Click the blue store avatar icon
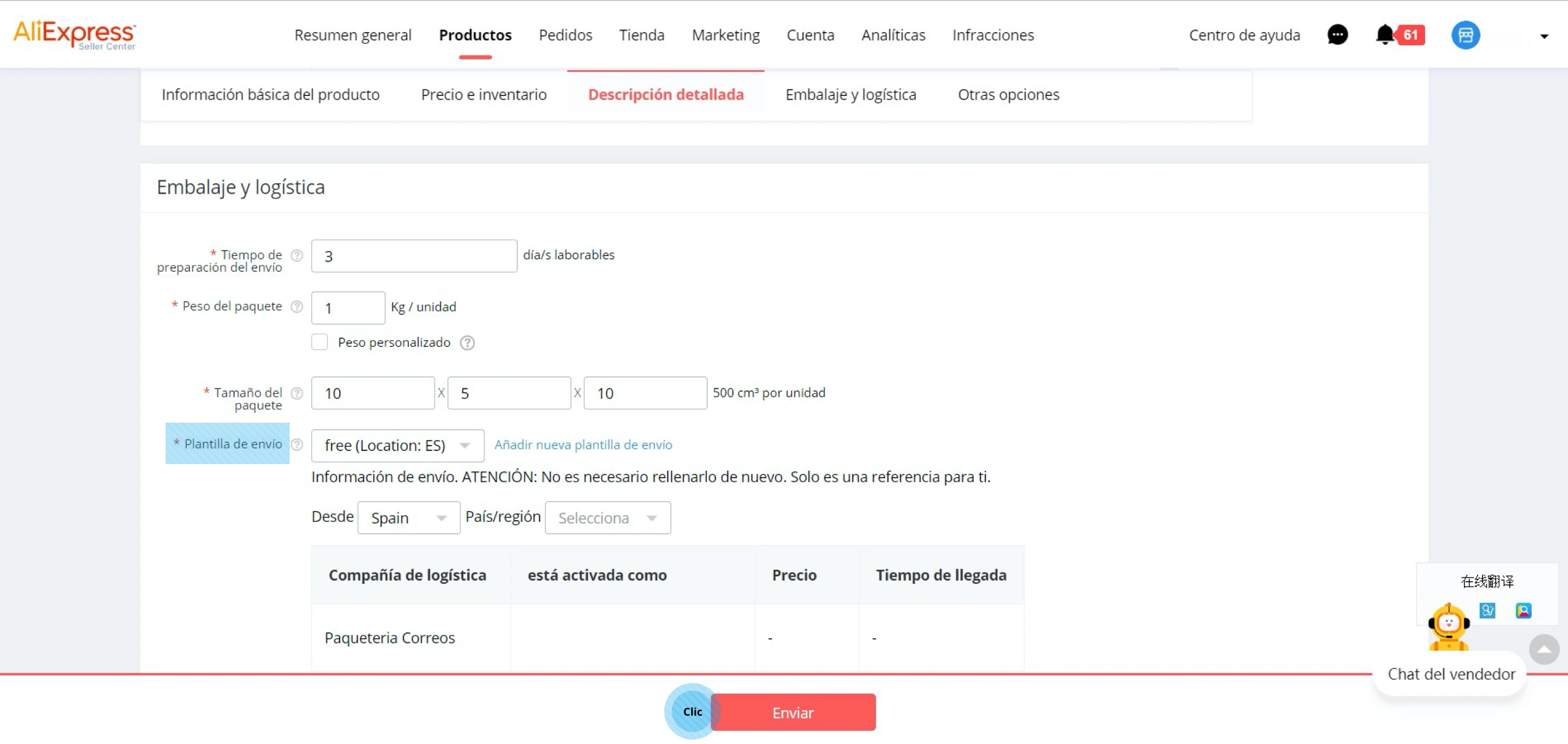The image size is (1568, 744). pos(1465,35)
